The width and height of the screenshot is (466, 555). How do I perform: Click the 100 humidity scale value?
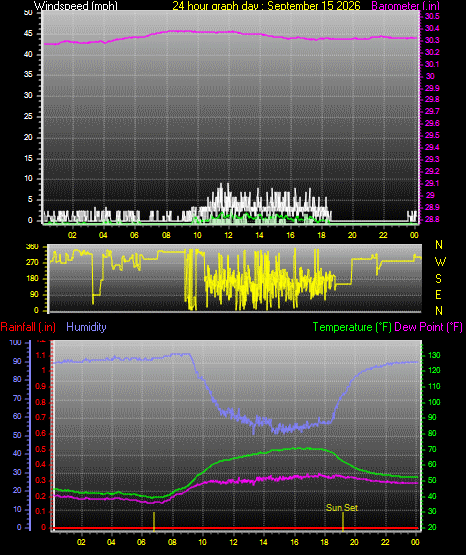[x=16, y=342]
